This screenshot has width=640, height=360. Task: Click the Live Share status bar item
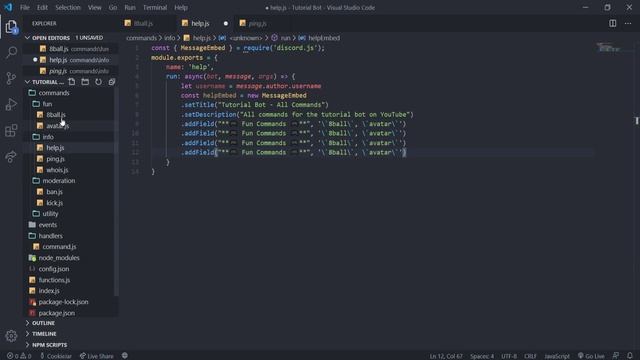97,356
